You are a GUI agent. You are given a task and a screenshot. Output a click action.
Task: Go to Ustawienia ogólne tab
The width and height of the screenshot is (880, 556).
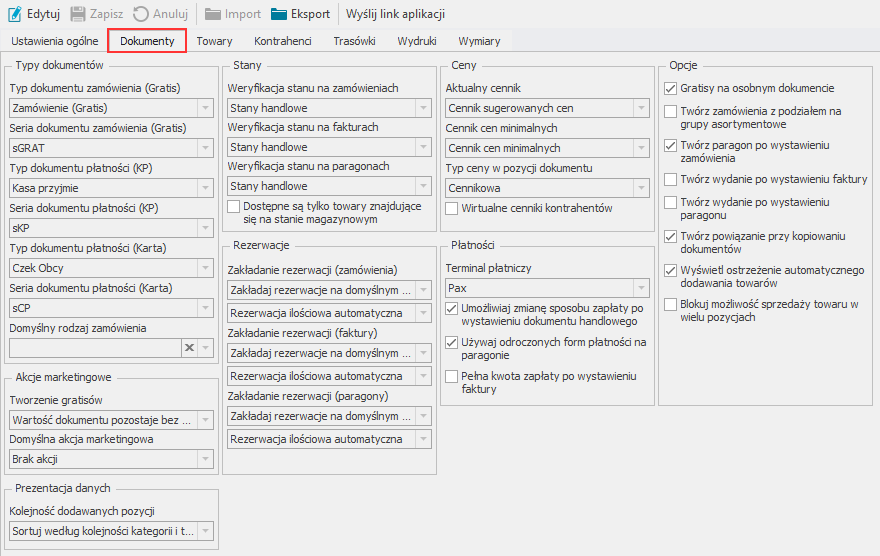[x=55, y=41]
